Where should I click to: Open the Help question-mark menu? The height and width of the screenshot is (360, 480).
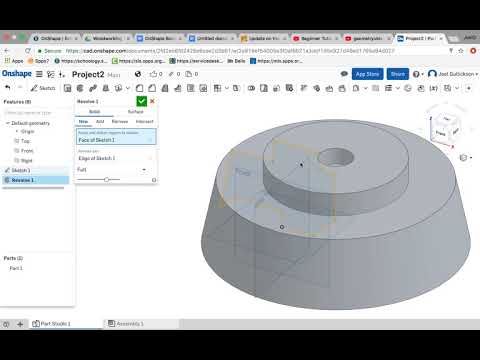(x=418, y=74)
